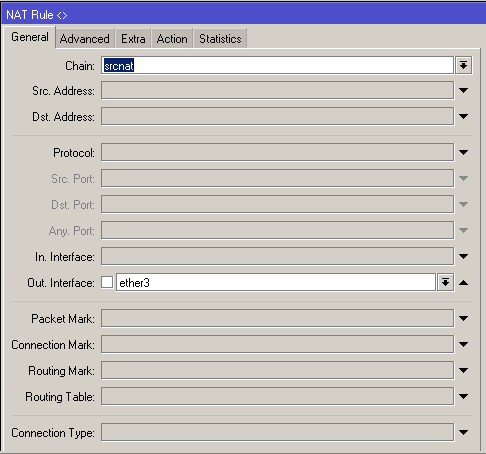Click the Dst. Address empty field
The height and width of the screenshot is (454, 486).
tap(277, 116)
